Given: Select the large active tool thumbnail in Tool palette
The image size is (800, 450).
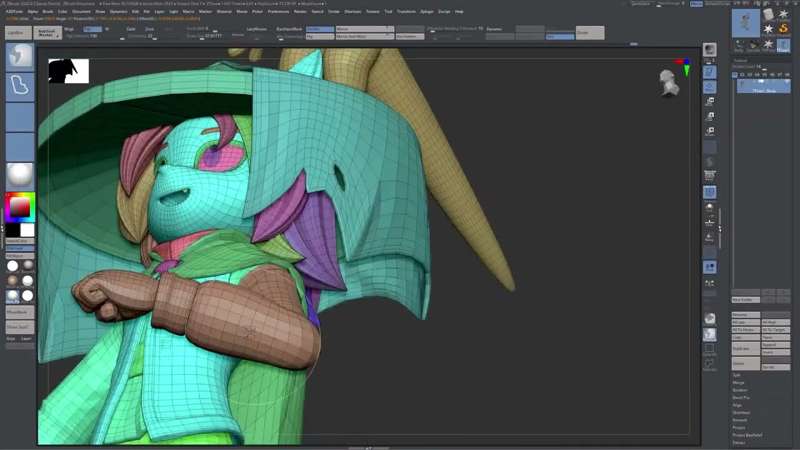Looking at the screenshot, I should 745,22.
